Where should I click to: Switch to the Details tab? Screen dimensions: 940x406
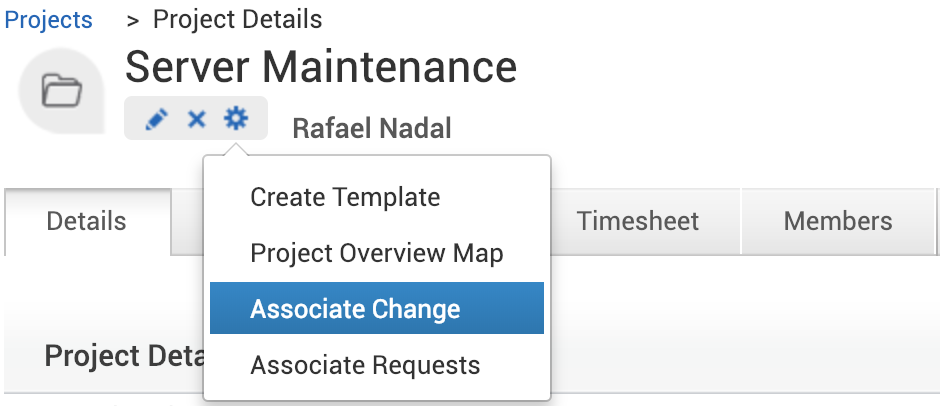point(87,221)
